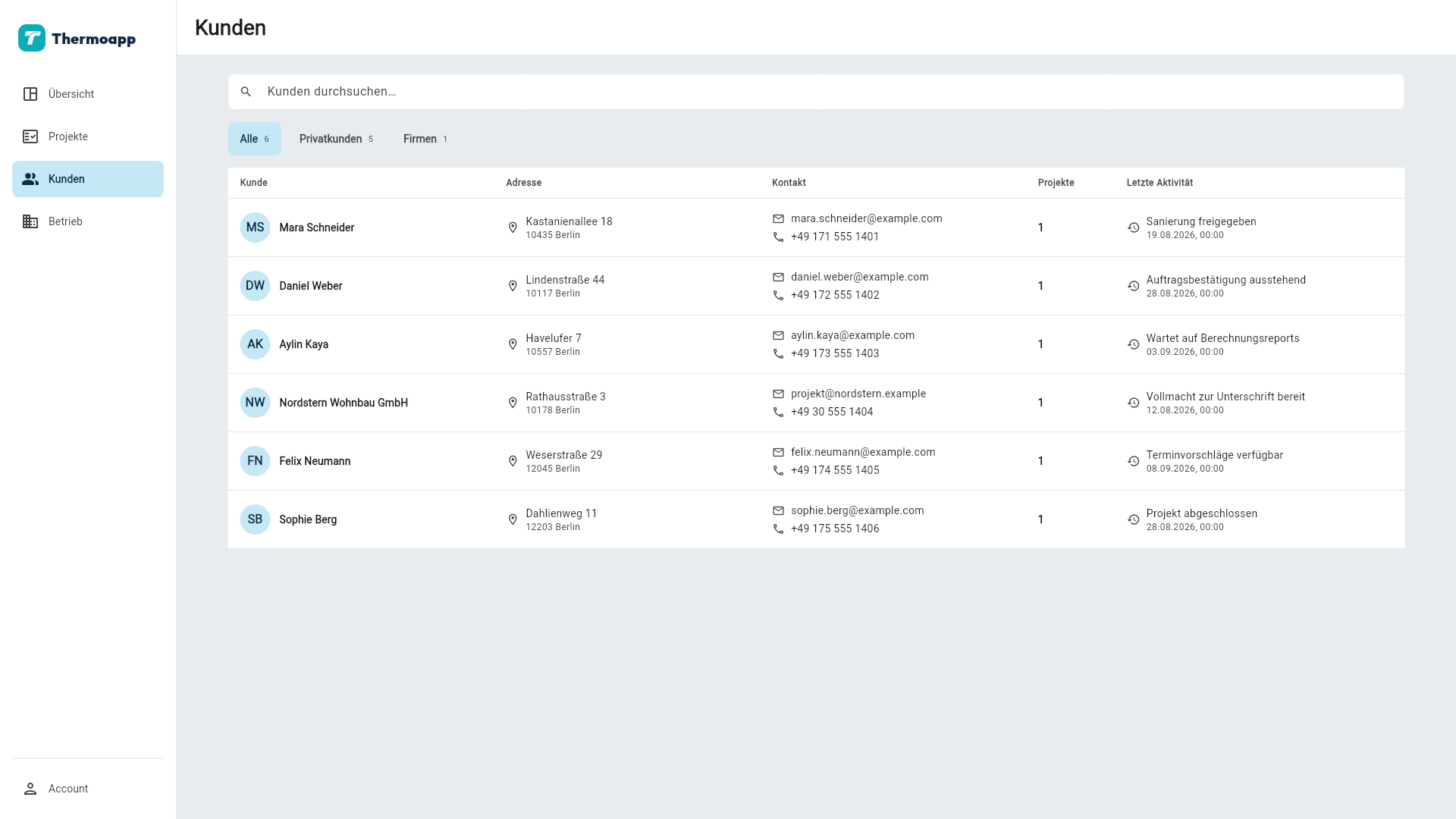Screen dimensions: 1456x819
Task: Switch to the Privatkunden tab
Action: pyautogui.click(x=336, y=139)
